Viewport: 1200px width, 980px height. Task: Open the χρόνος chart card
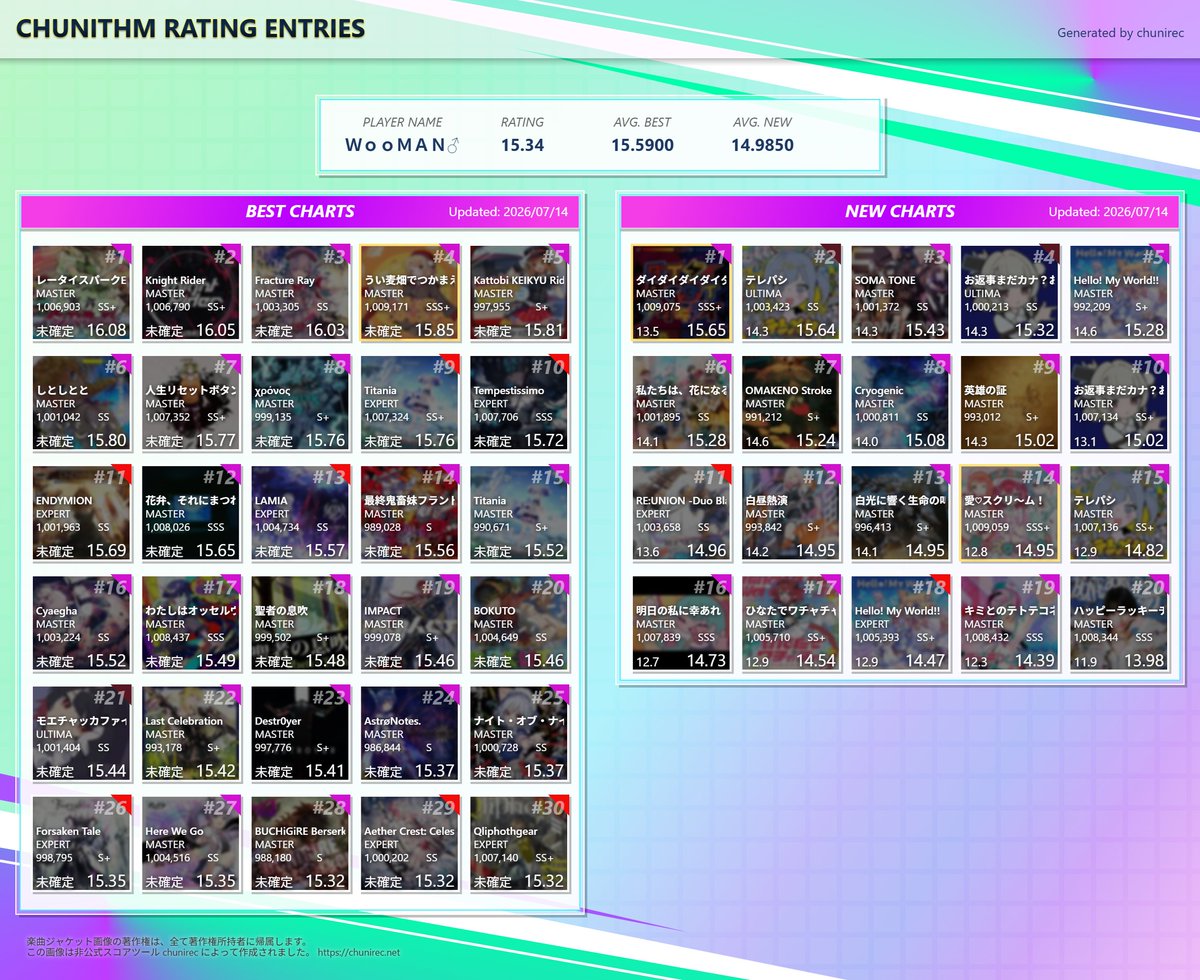pyautogui.click(x=300, y=404)
